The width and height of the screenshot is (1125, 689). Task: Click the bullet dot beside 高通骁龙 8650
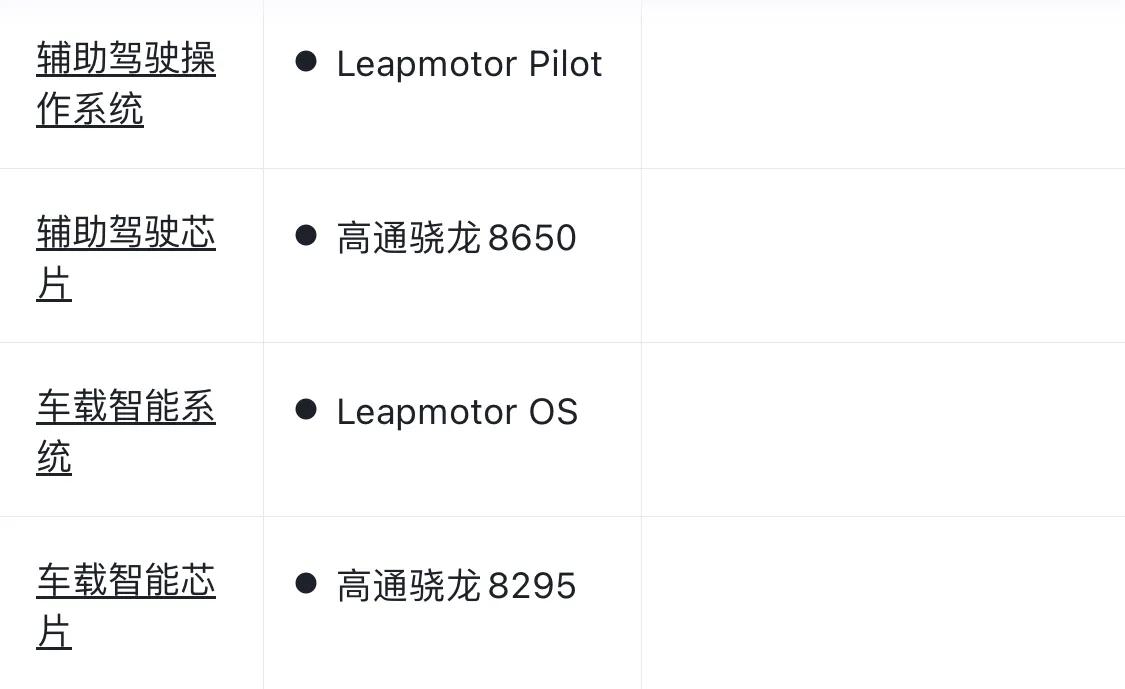[306, 235]
